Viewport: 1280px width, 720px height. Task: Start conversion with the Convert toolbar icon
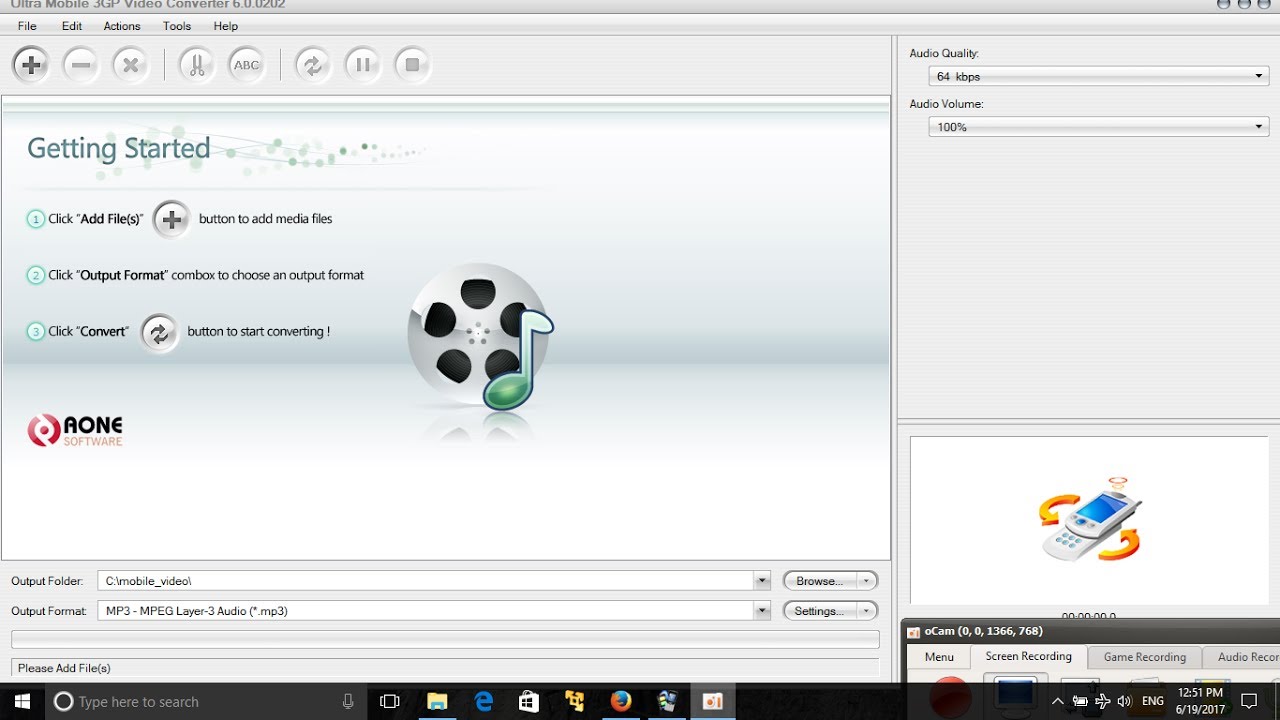tap(313, 65)
